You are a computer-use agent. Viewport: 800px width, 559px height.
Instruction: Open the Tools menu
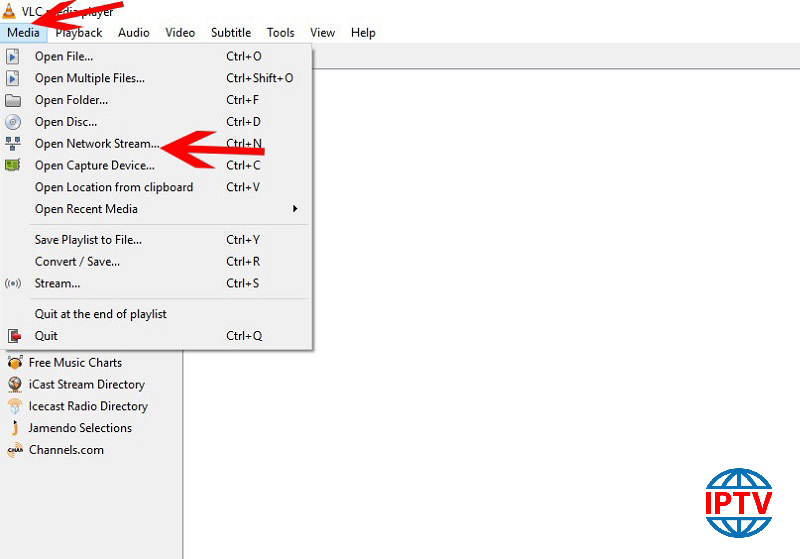pos(281,32)
